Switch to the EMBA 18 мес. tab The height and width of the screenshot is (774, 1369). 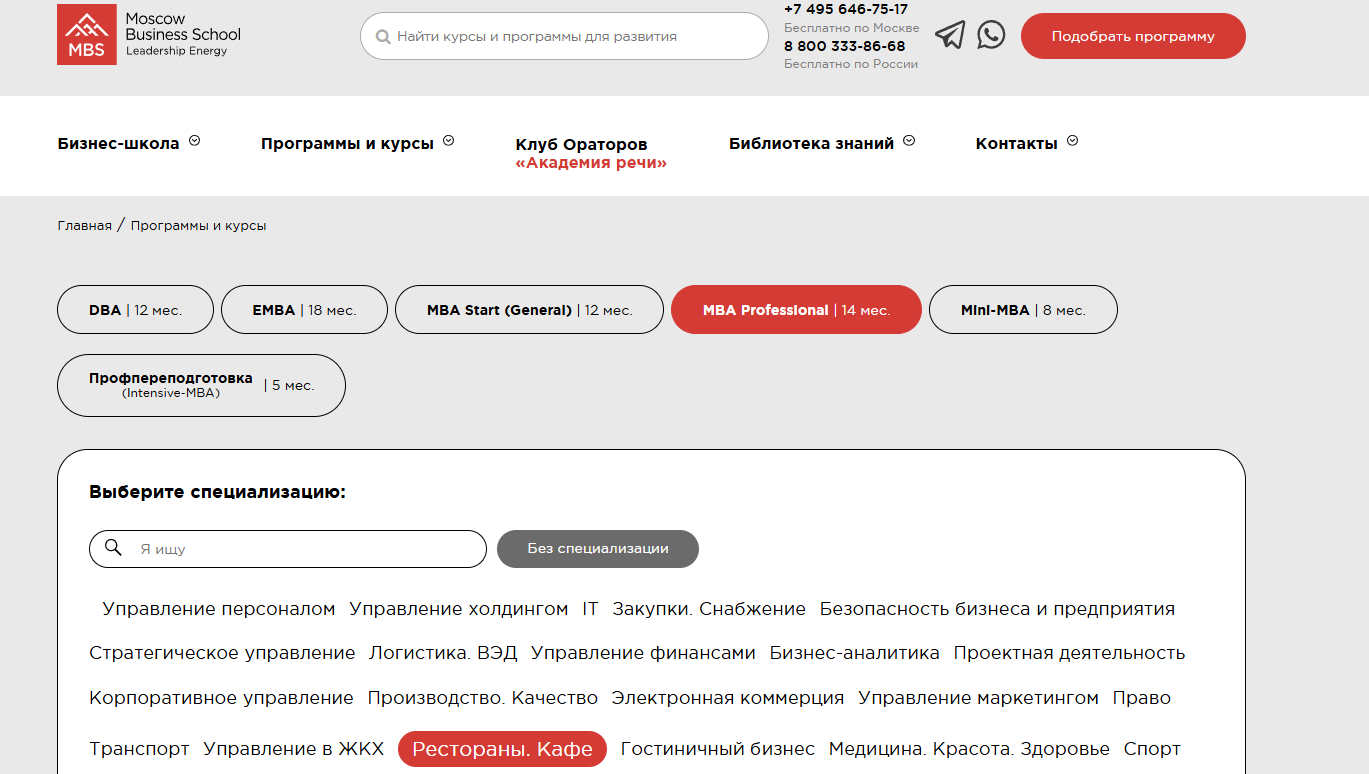(303, 310)
